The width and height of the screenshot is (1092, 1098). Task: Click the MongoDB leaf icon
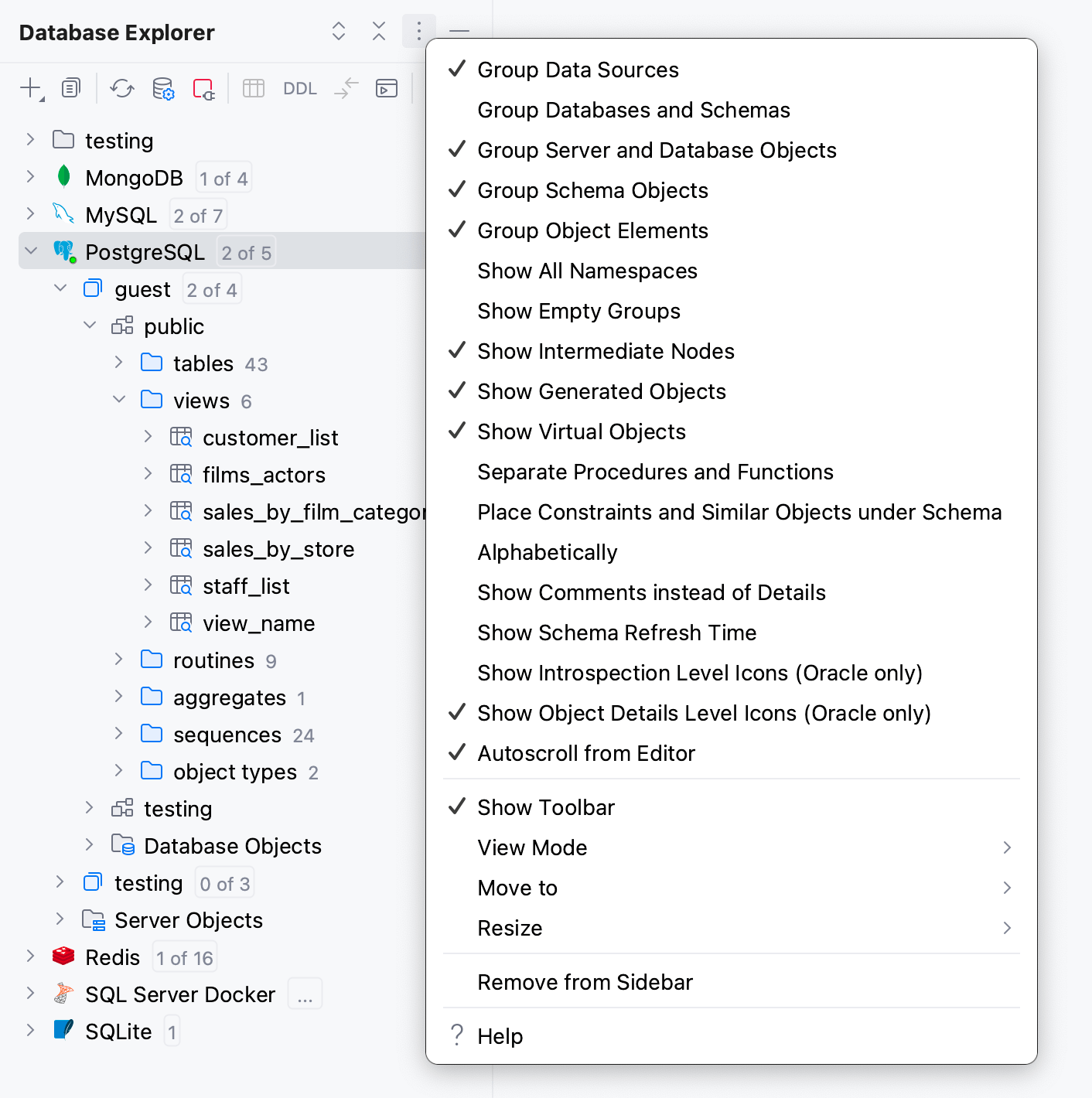pyautogui.click(x=64, y=176)
